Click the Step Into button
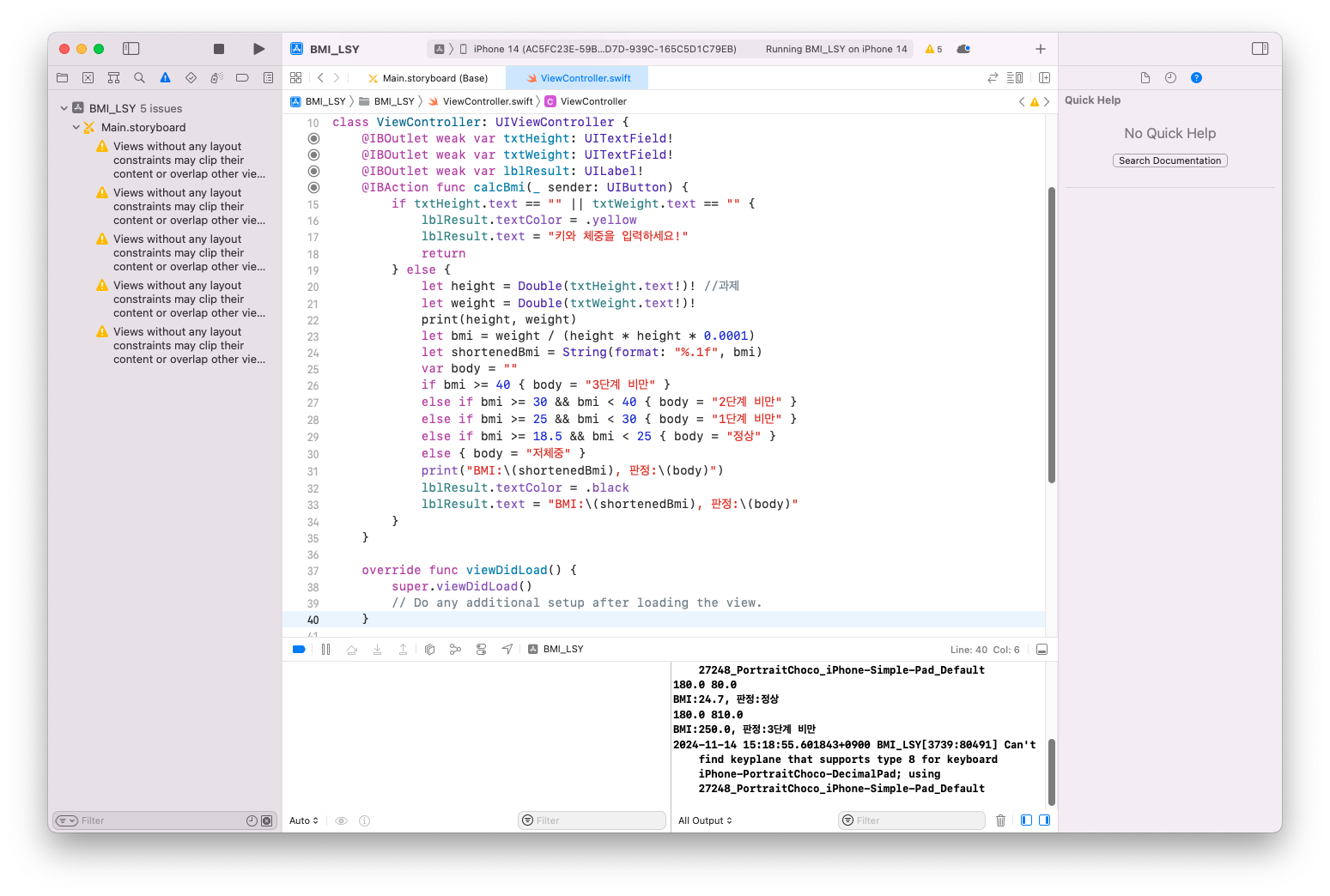Viewport: 1330px width, 896px height. pyautogui.click(x=377, y=650)
